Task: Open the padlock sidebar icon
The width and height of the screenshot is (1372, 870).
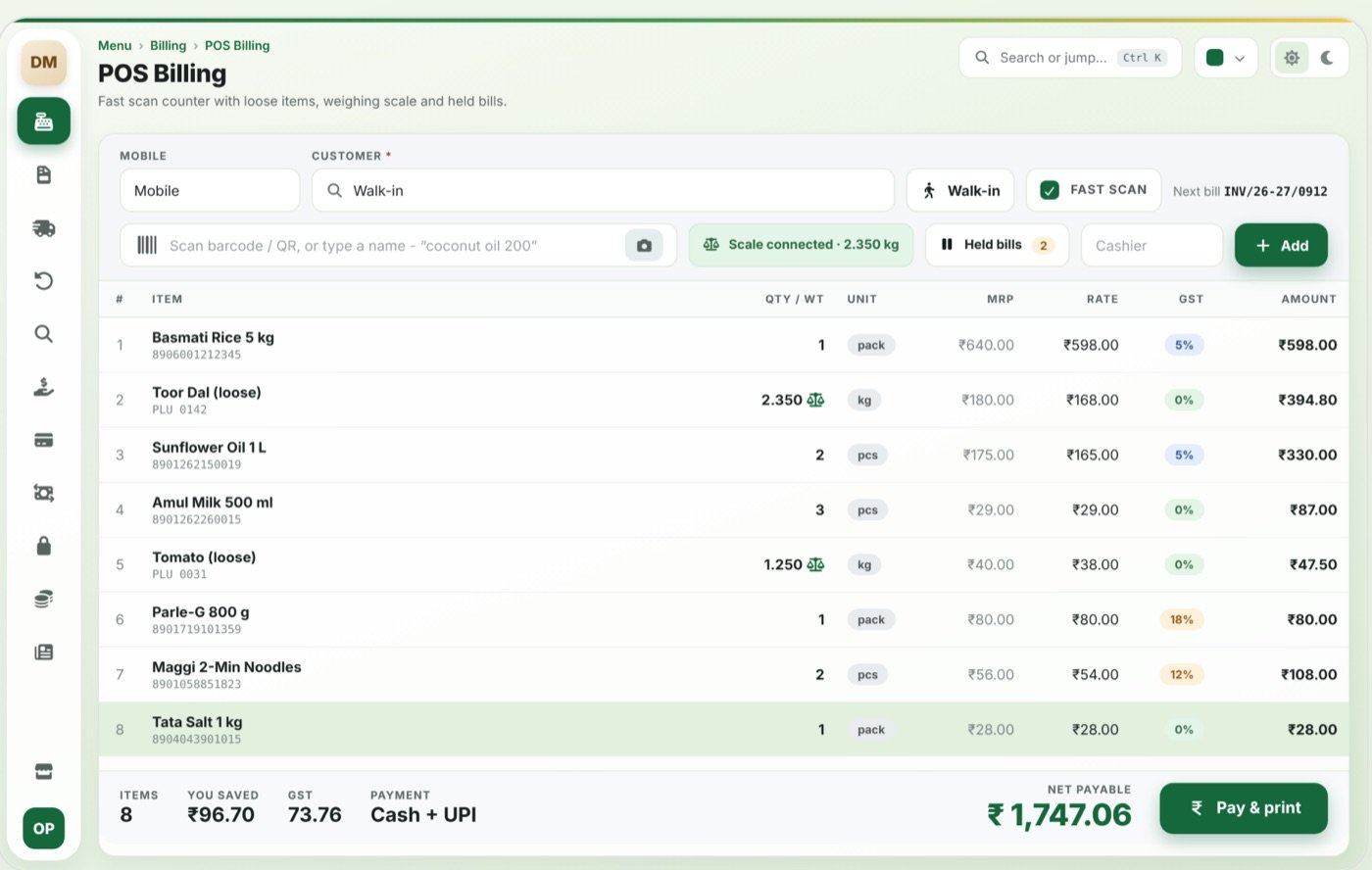Action: pos(43,546)
